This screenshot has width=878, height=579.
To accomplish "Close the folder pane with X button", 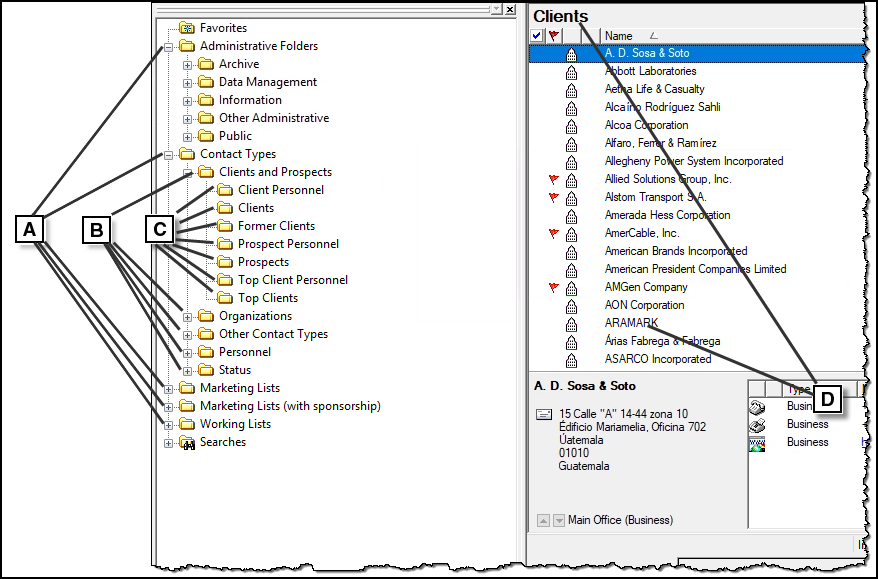I will tap(510, 10).
